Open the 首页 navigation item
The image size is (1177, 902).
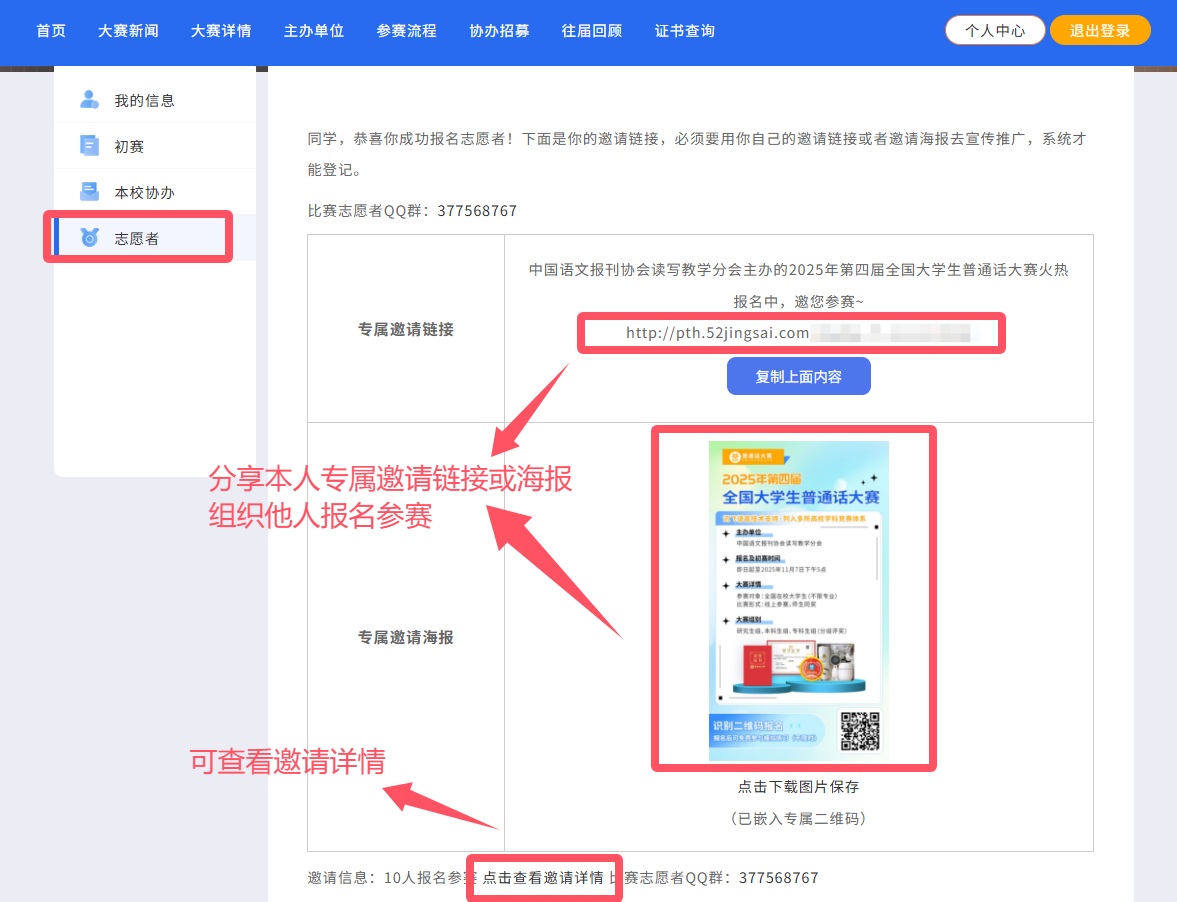click(51, 31)
